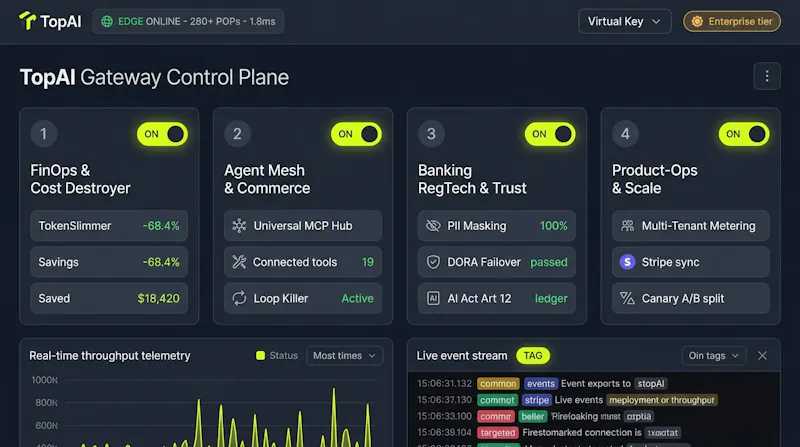
Task: Click the Real-time throughput telemetry heading
Action: tap(110, 356)
